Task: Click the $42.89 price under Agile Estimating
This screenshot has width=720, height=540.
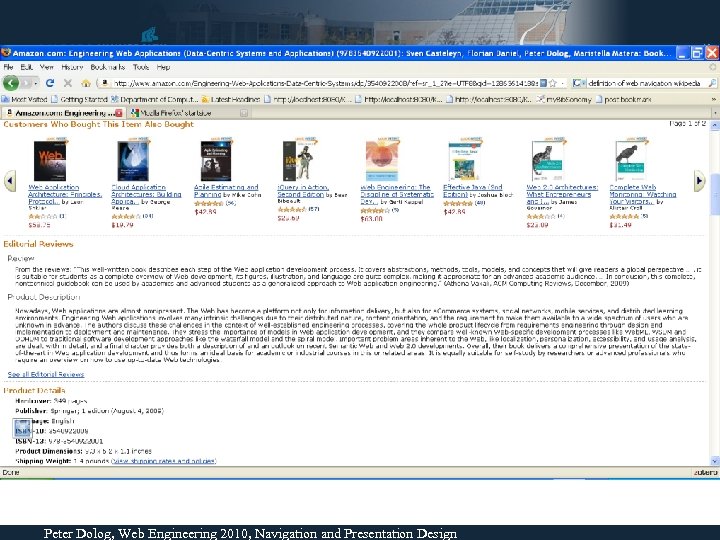Action: [x=205, y=212]
